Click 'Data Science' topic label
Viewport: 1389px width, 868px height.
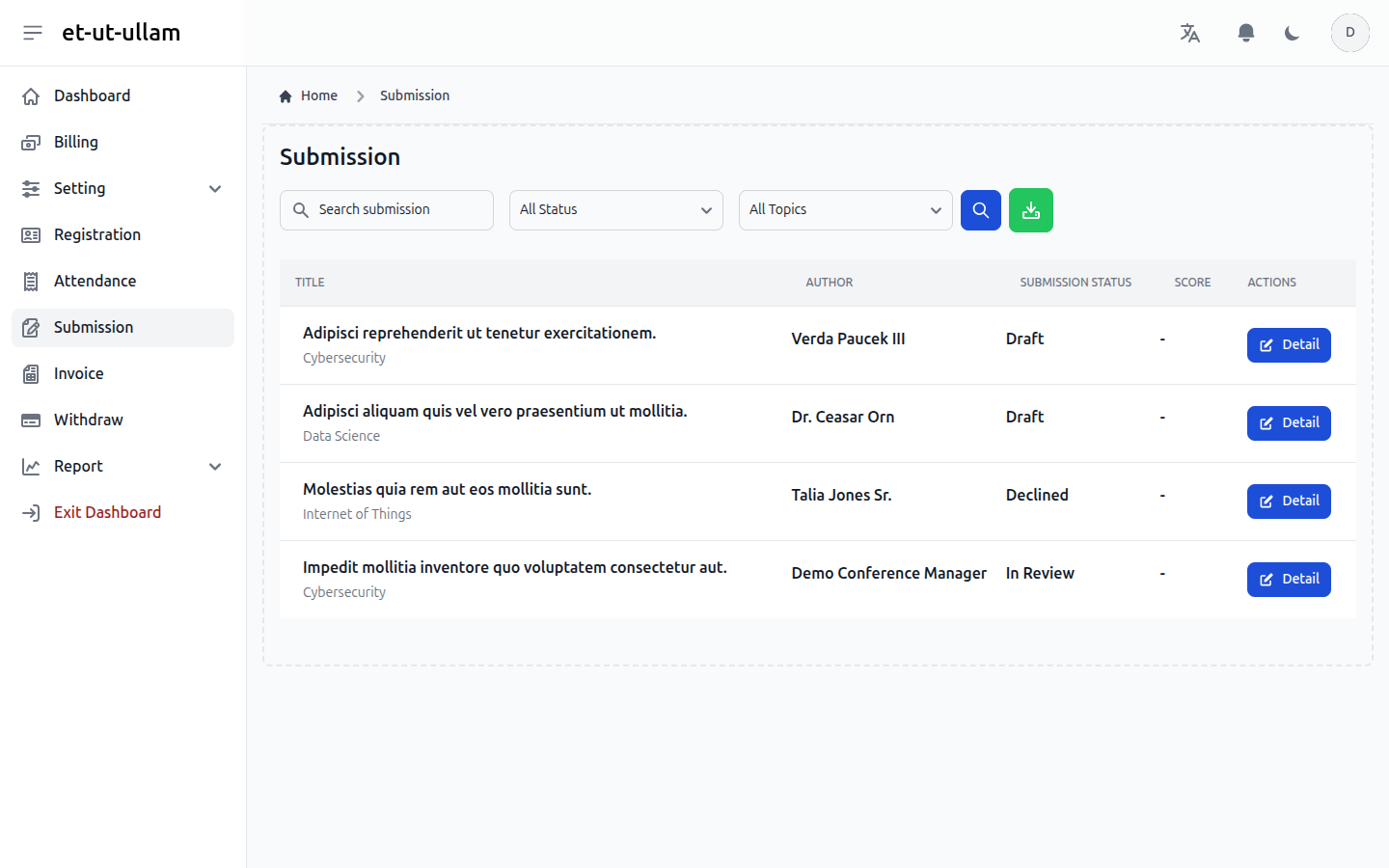[x=341, y=437]
